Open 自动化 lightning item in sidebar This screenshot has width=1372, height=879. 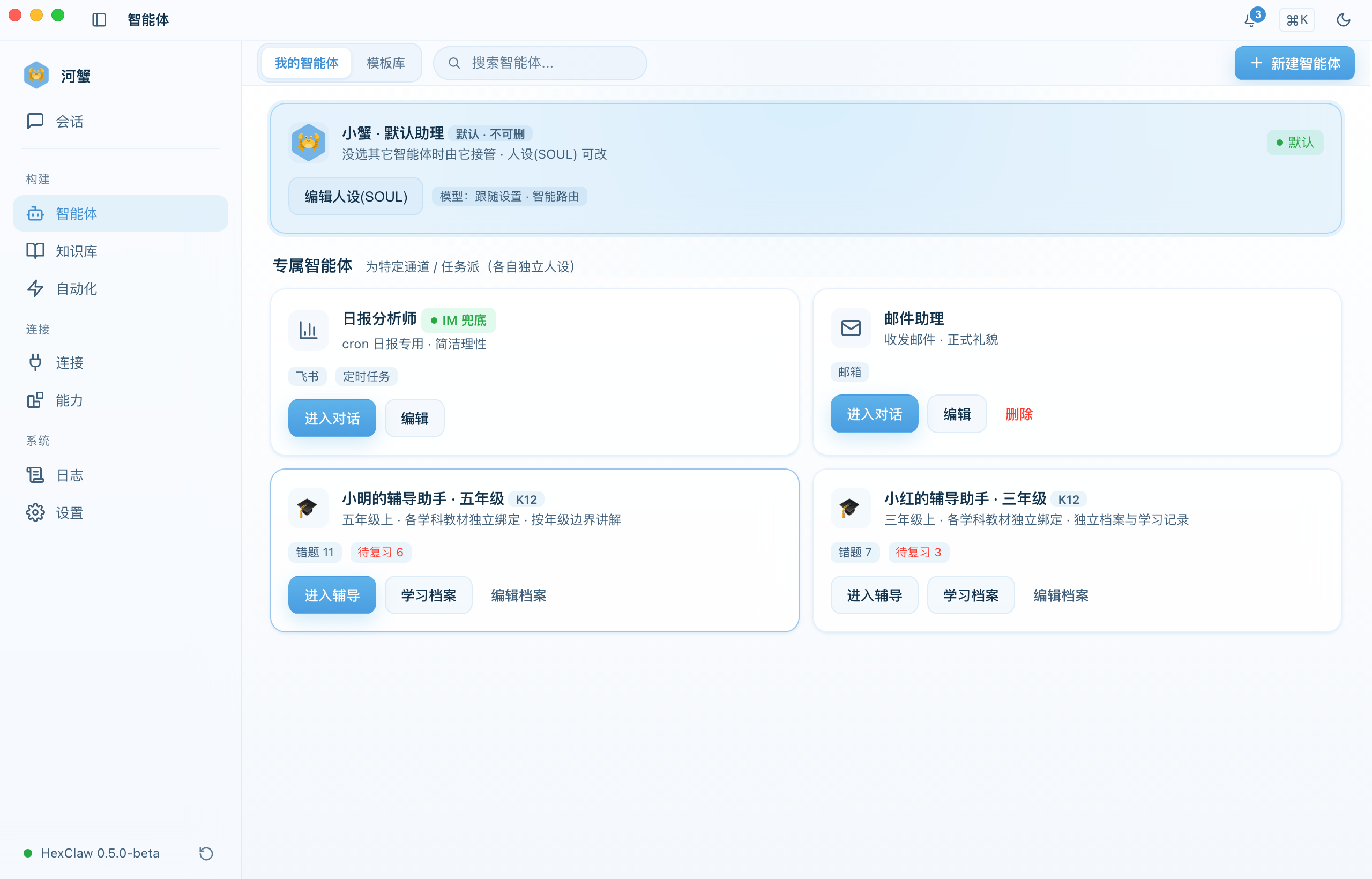pyautogui.click(x=121, y=289)
